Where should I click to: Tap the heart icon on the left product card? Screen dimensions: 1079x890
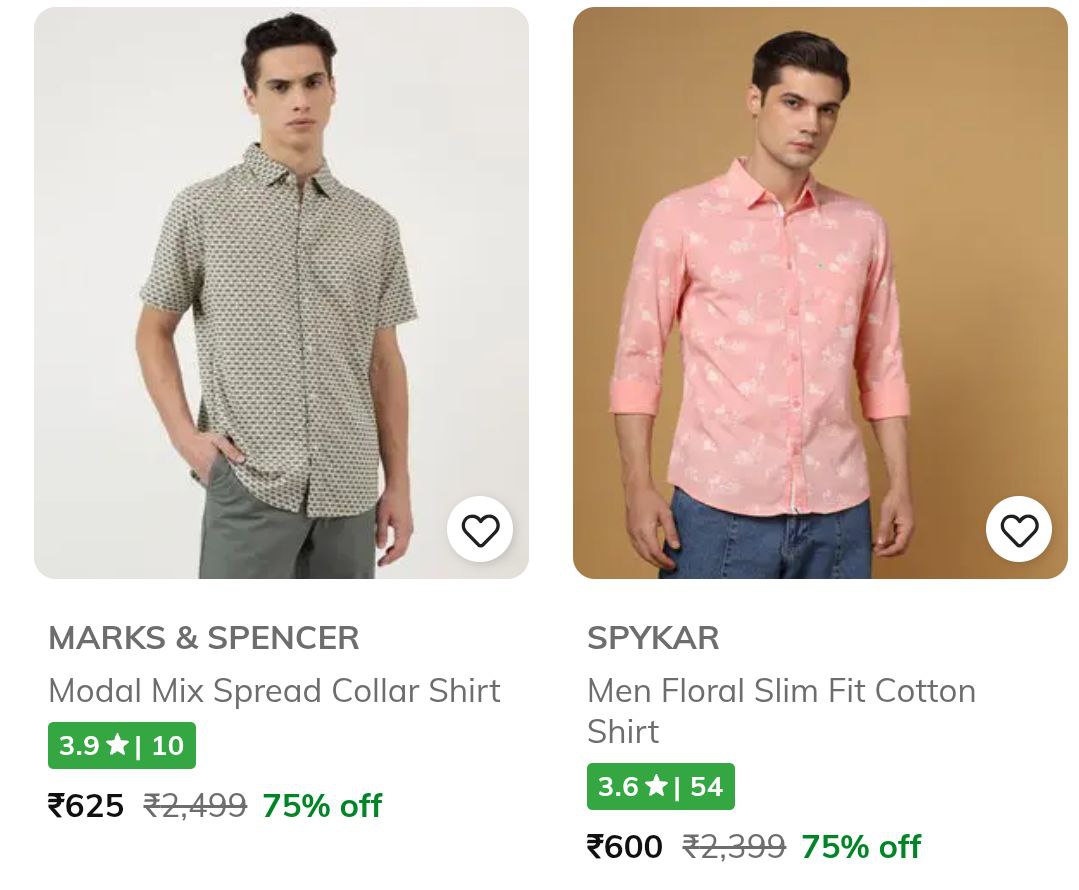tap(480, 529)
